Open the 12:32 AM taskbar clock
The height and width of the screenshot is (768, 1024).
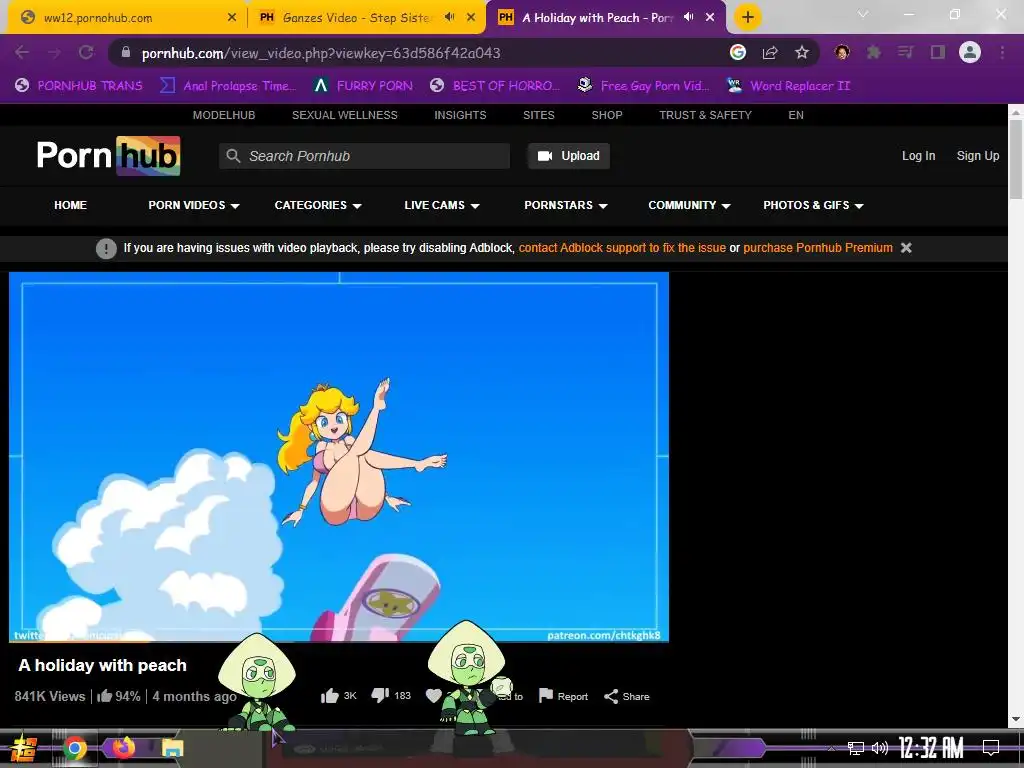[931, 748]
